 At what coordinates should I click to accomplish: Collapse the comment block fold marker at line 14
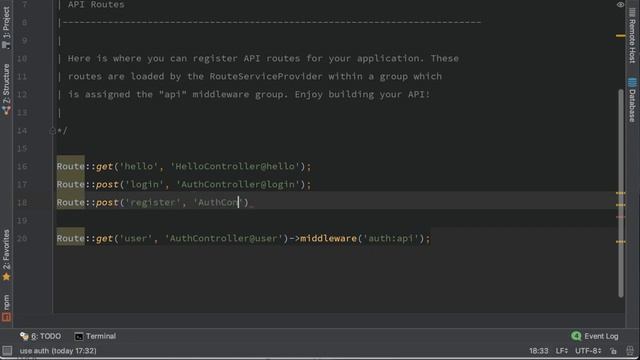(x=52, y=131)
